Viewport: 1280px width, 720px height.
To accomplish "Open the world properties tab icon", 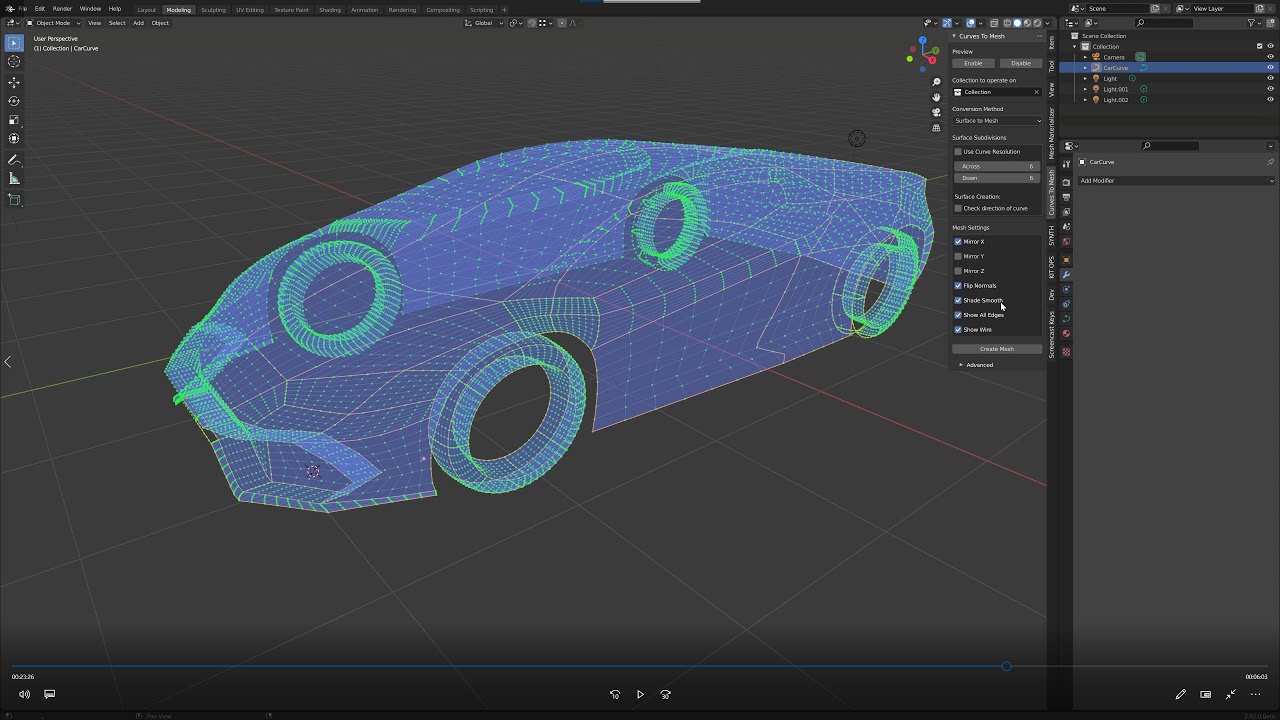I will point(1066,242).
